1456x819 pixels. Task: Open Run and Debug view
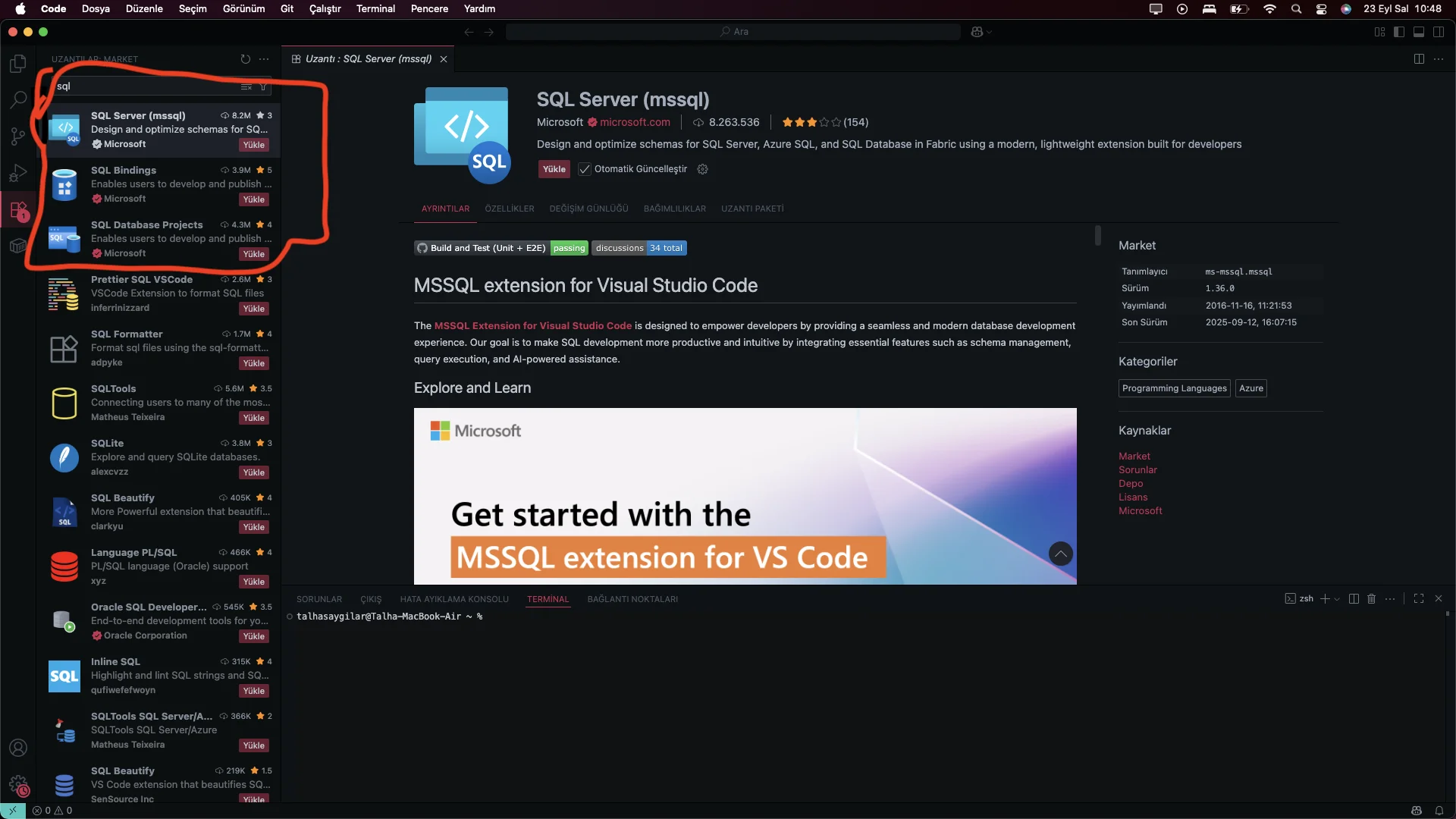18,174
